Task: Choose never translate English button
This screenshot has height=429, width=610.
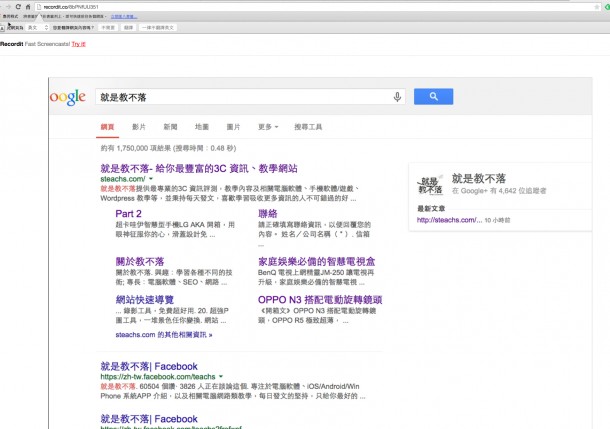Action: [158, 28]
